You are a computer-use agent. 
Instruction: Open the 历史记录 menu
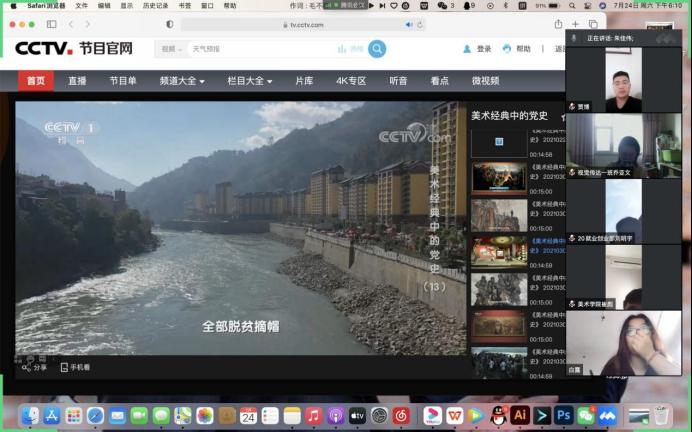[x=155, y=6]
